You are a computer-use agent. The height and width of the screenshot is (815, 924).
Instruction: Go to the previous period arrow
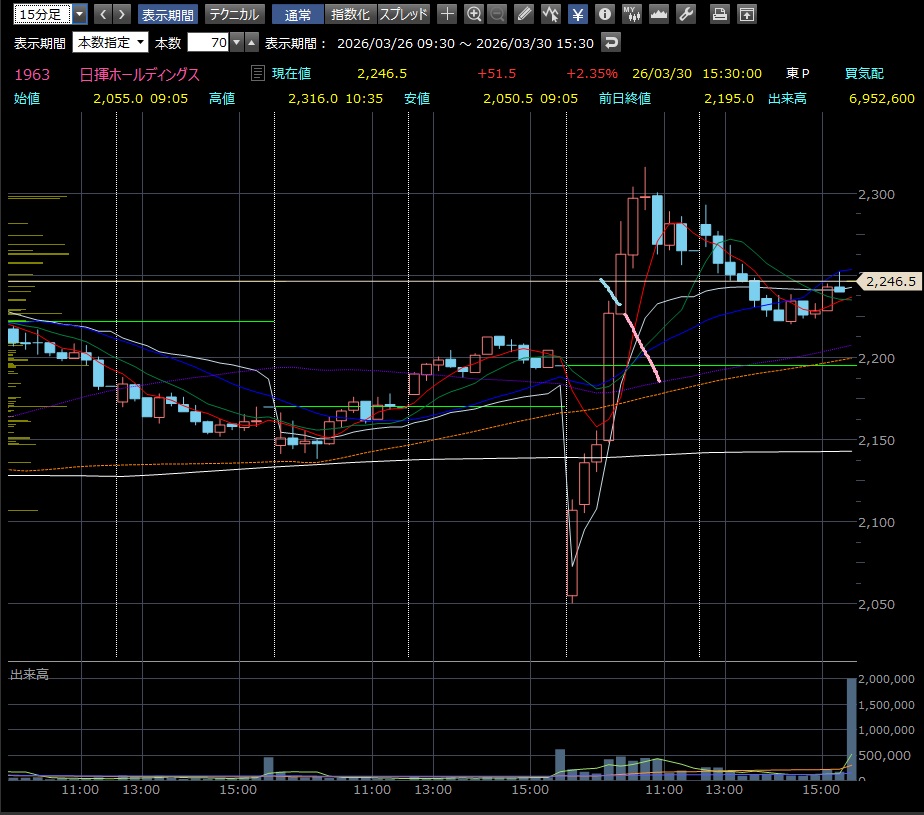click(x=102, y=14)
